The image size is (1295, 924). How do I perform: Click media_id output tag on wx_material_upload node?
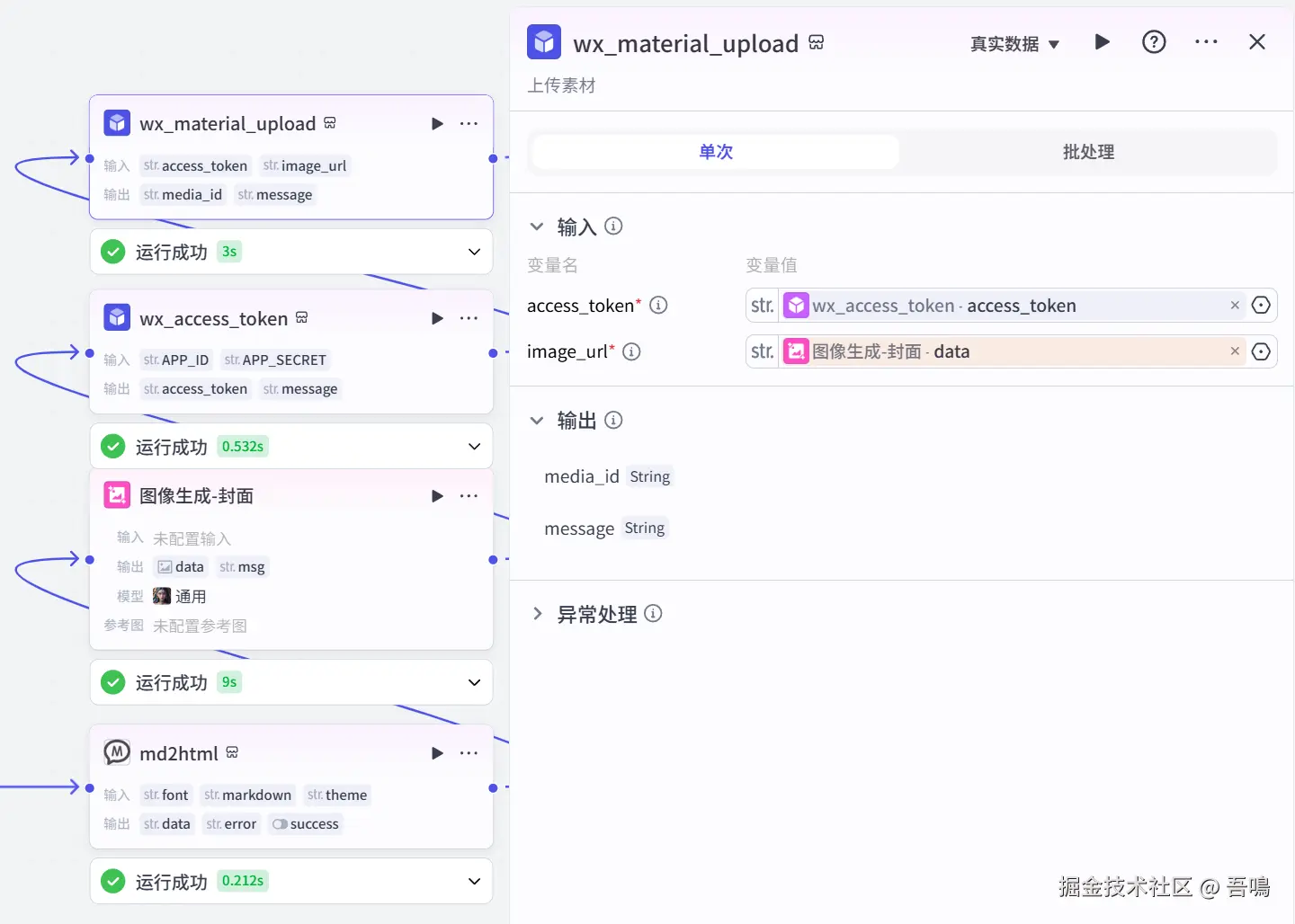tap(183, 194)
